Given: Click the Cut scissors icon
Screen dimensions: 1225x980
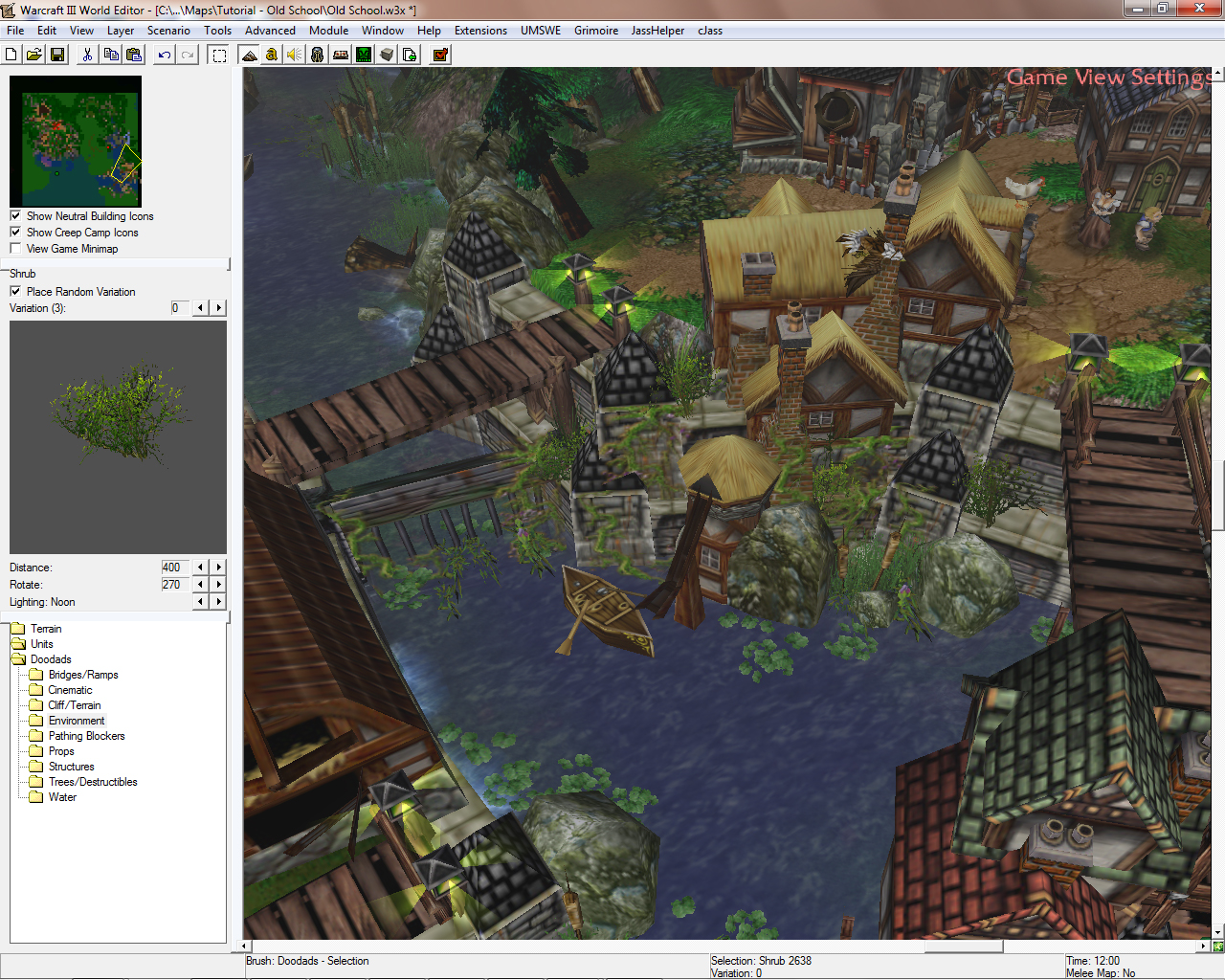Looking at the screenshot, I should coord(87,55).
